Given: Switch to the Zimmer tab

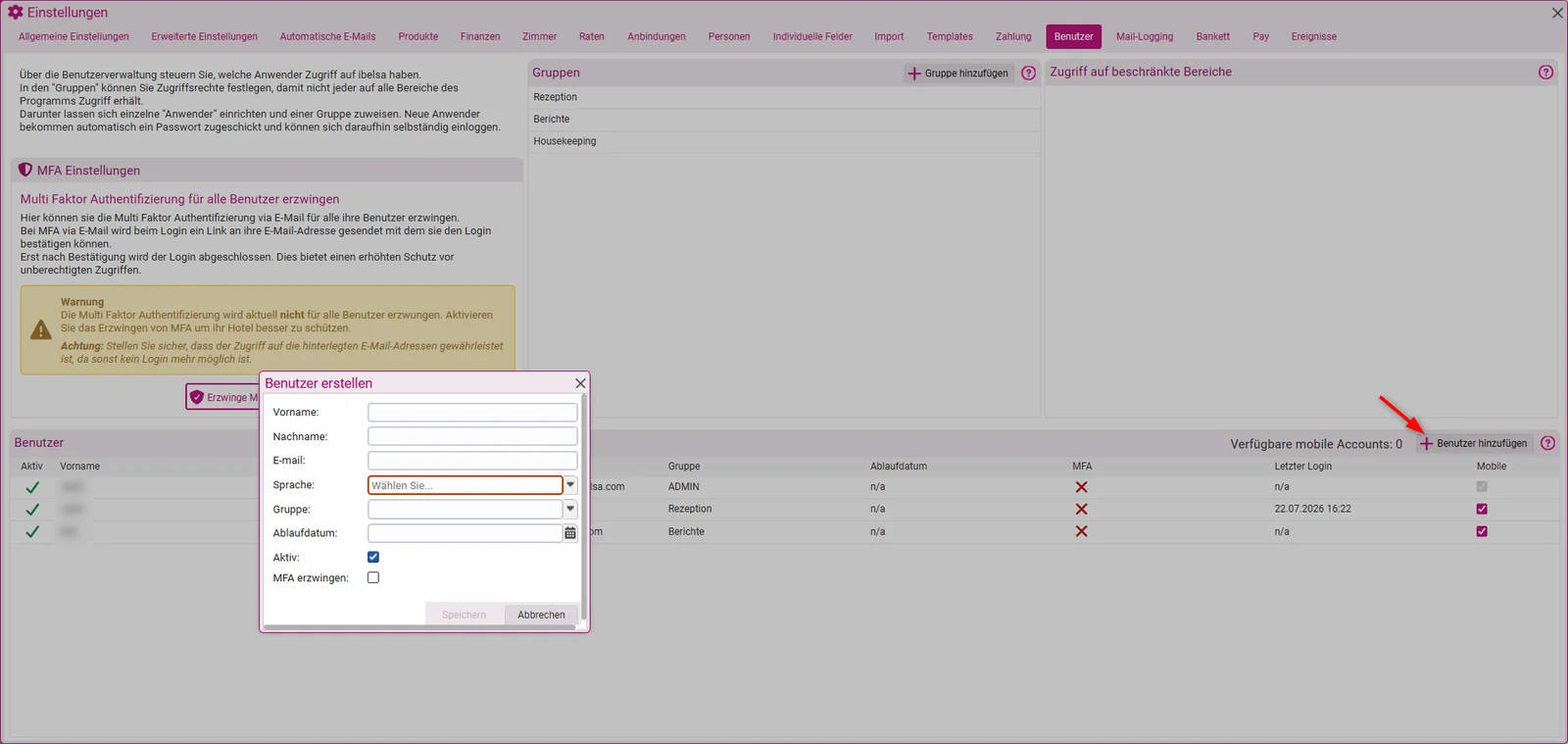Looking at the screenshot, I should [539, 36].
